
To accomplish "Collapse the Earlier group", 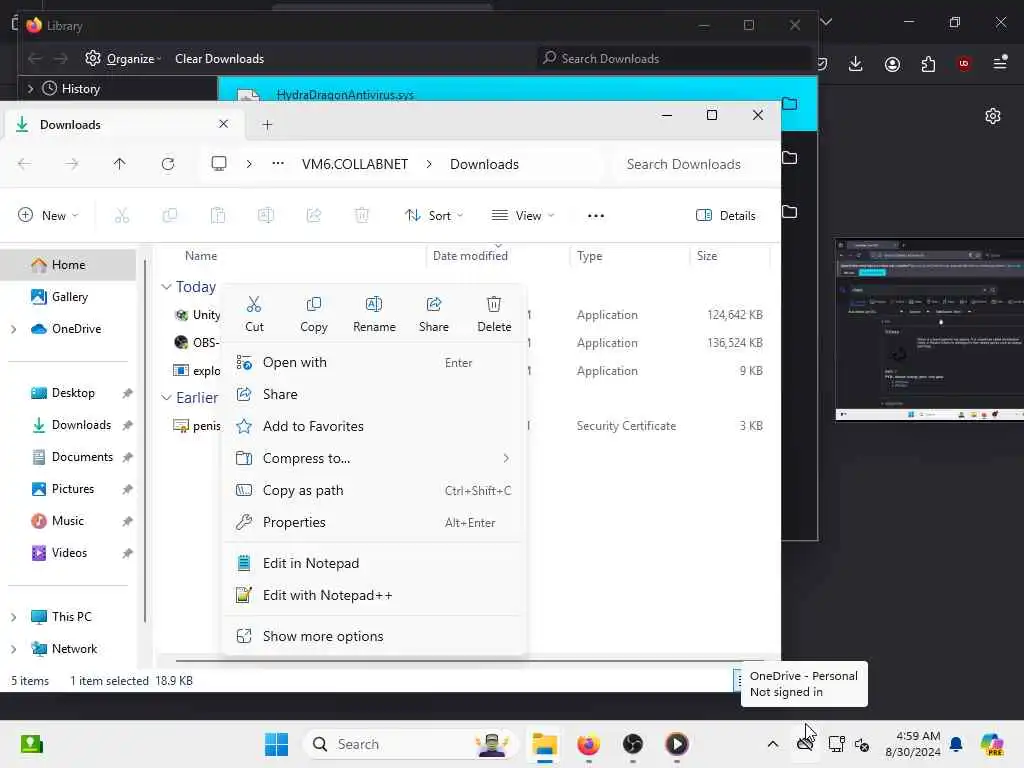I will pos(167,397).
